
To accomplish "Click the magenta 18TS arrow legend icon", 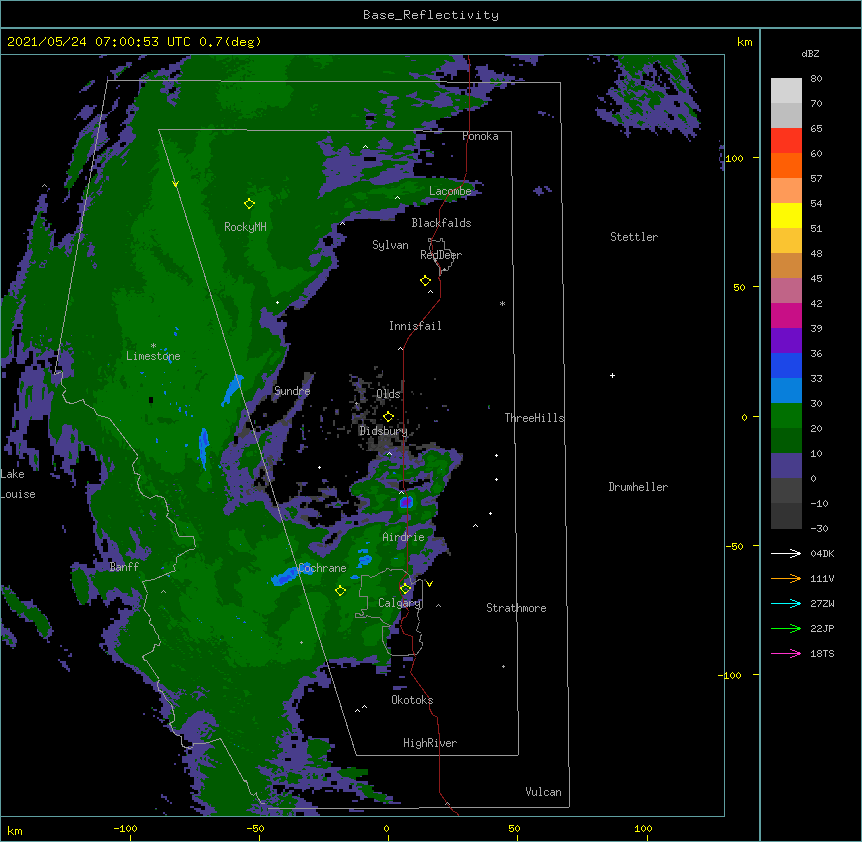I will [x=786, y=653].
